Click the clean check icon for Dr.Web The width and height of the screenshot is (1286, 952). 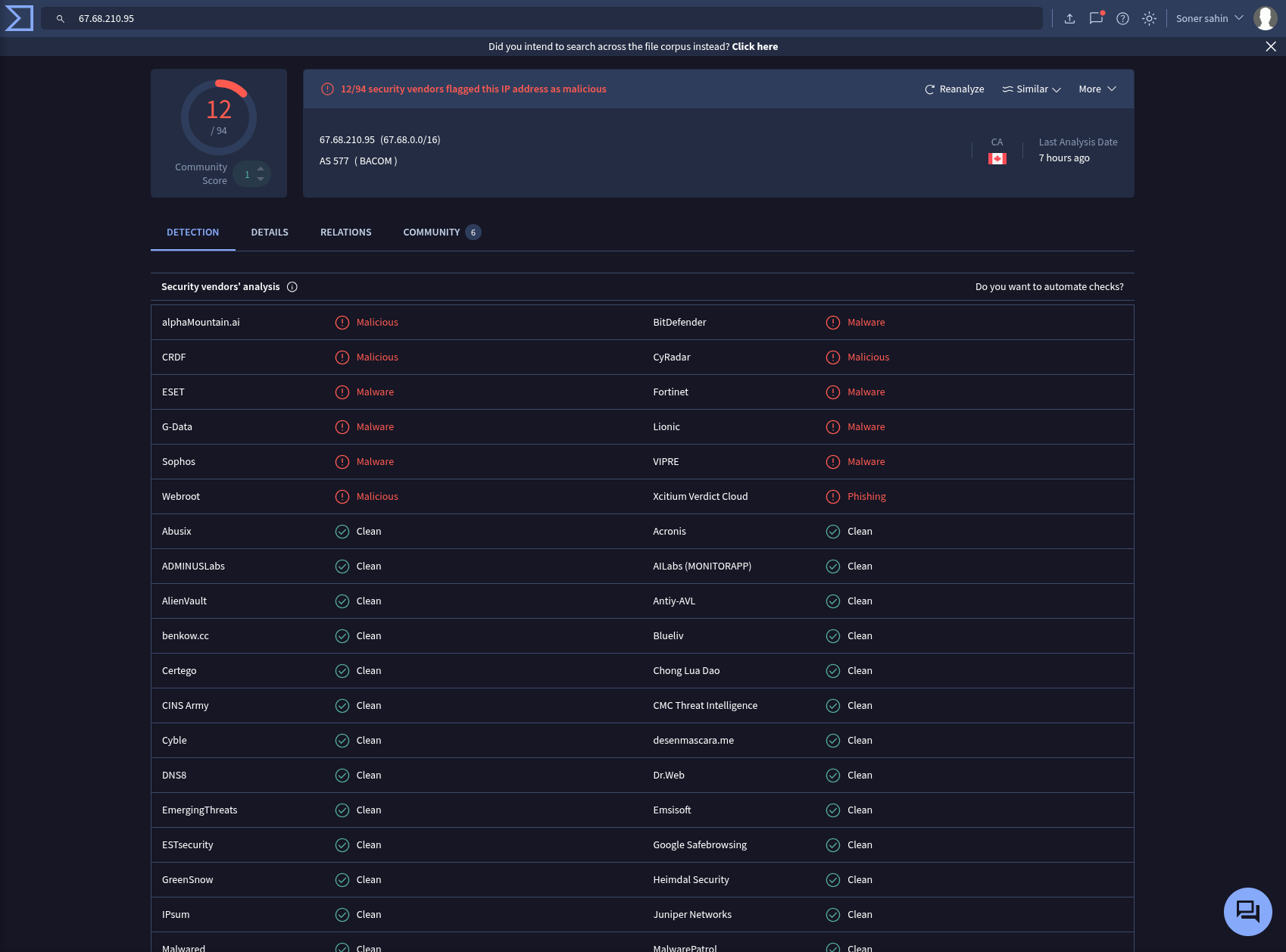[x=833, y=776]
